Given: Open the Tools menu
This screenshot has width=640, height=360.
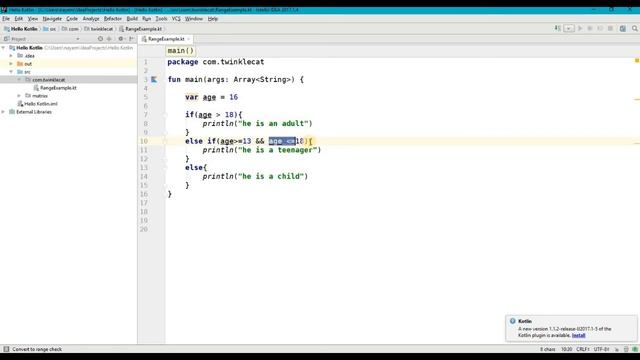Looking at the screenshot, I should 161,19.
